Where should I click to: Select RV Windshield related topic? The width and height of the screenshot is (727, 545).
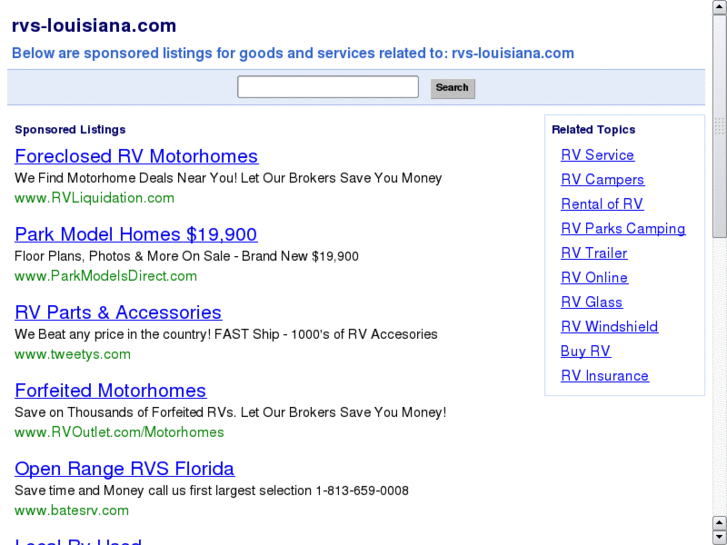point(609,327)
